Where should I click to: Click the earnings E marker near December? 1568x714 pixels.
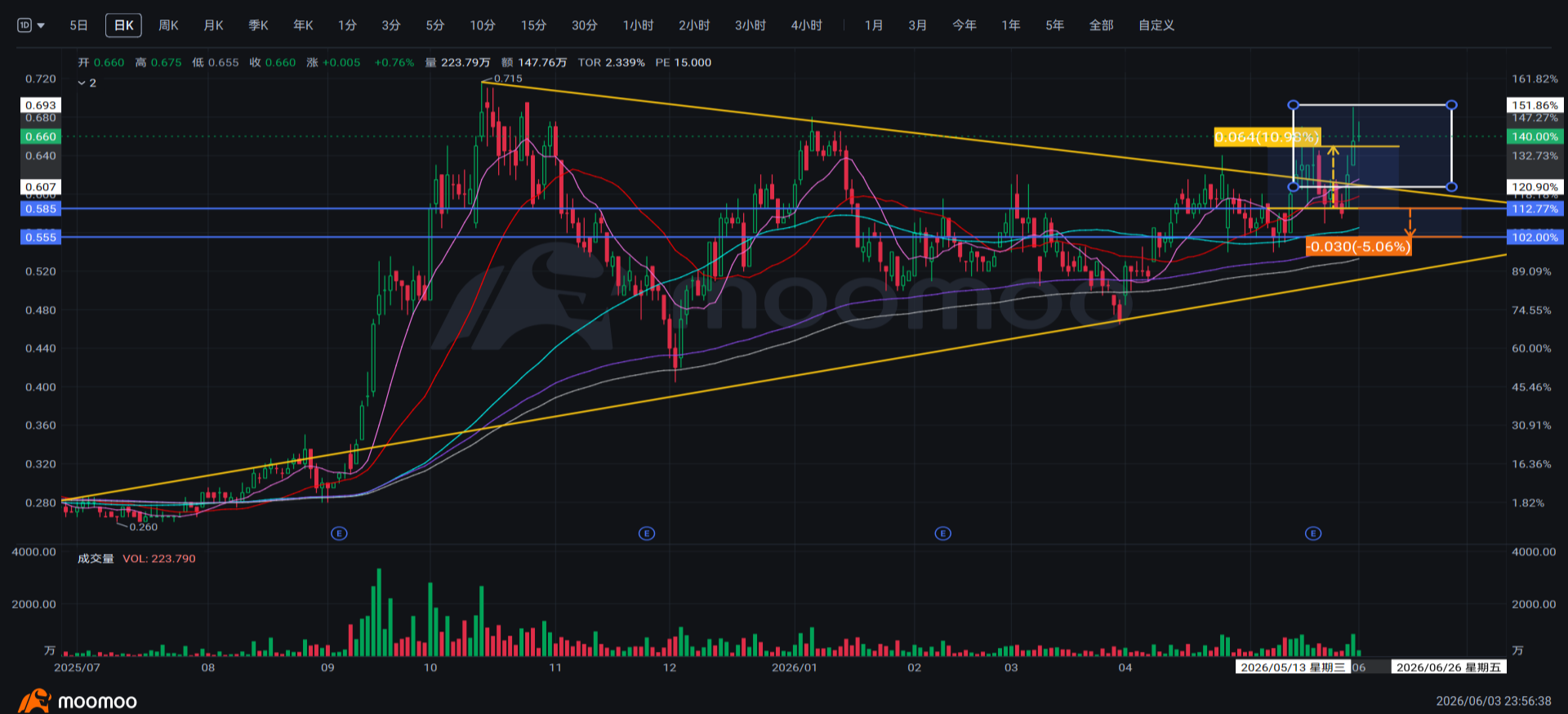647,533
